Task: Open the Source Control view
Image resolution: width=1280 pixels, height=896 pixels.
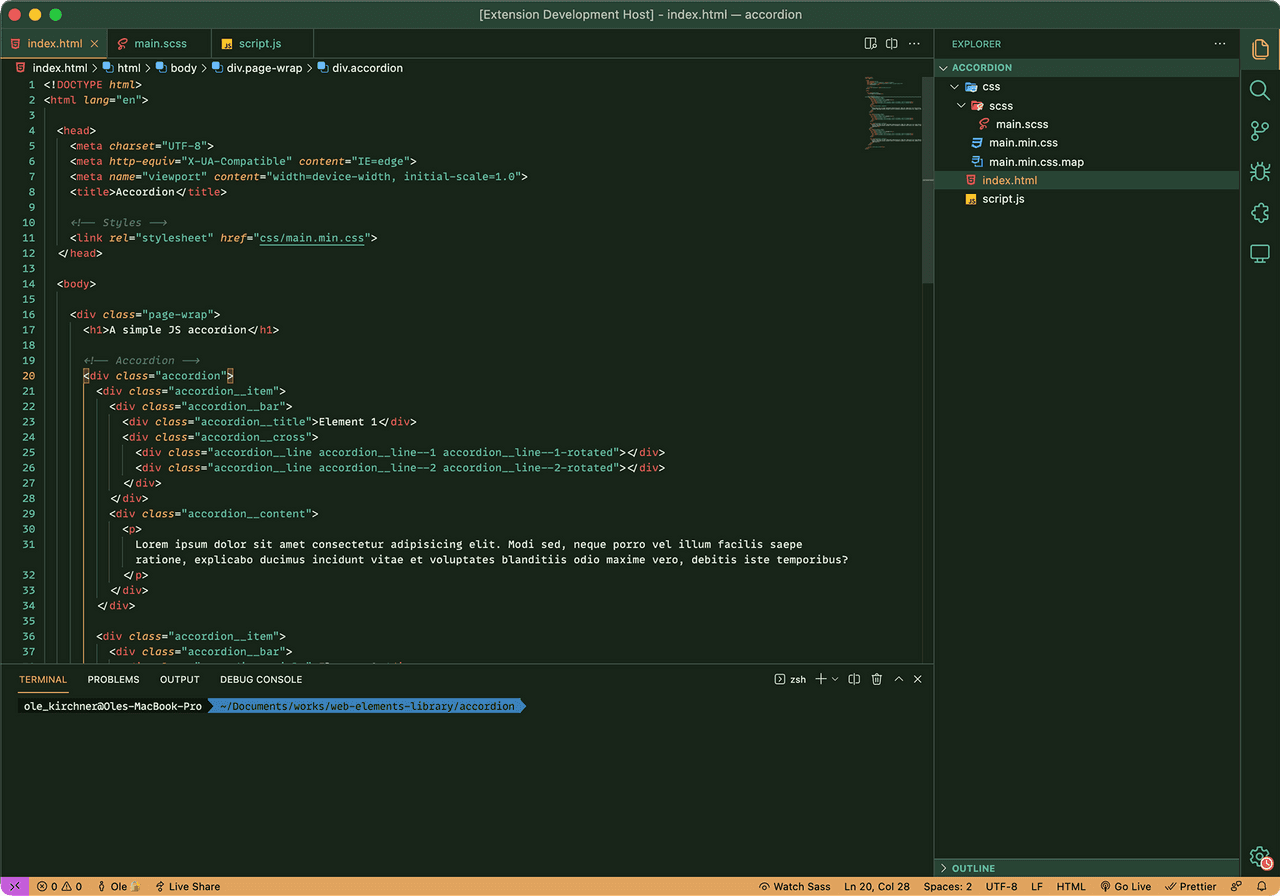Action: (1259, 130)
